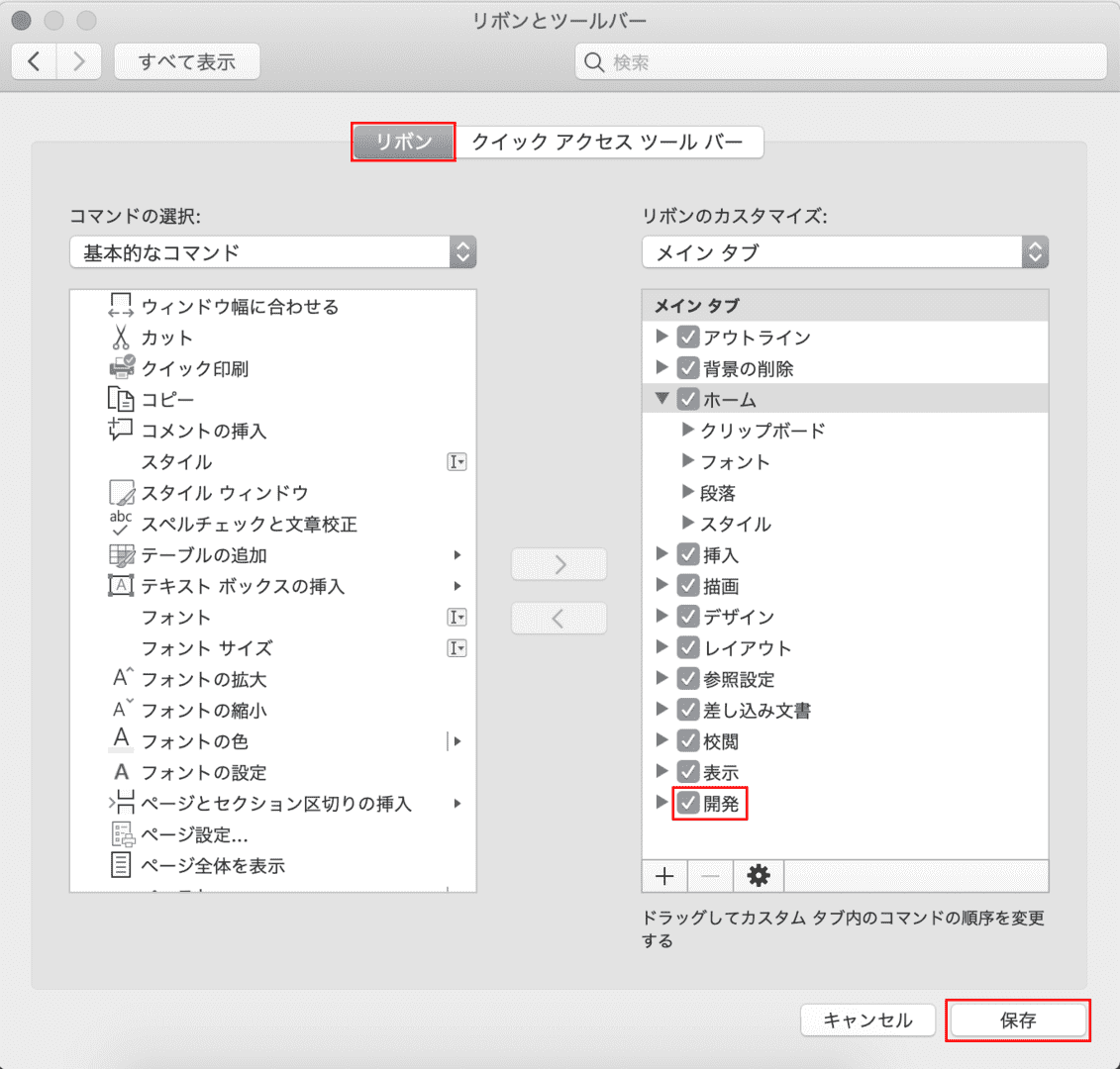Screen dimensions: 1120x1069
Task: Open the テーブルの追加 submenu arrow
Action: [x=458, y=555]
